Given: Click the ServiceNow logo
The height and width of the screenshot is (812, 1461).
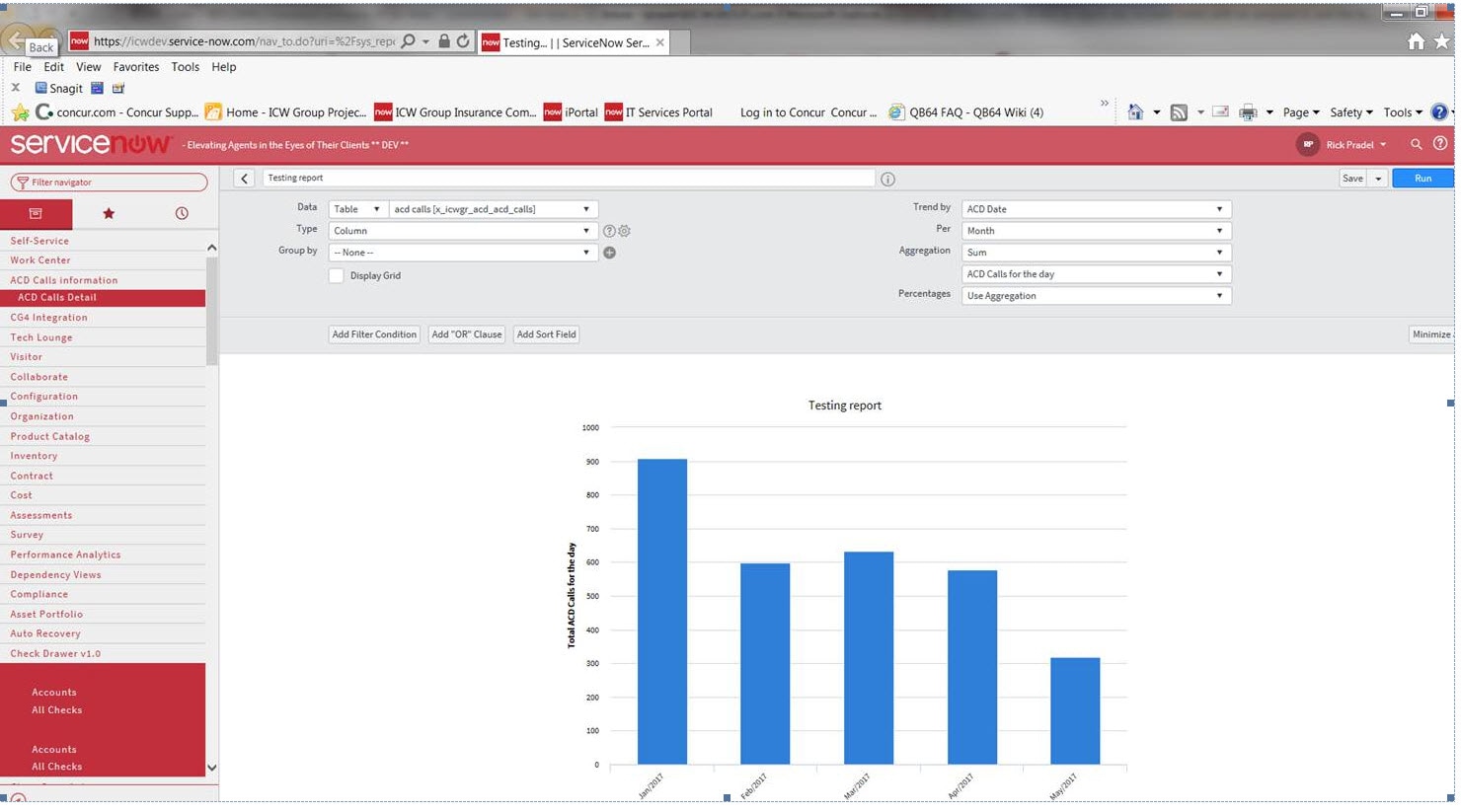Looking at the screenshot, I should [90, 144].
